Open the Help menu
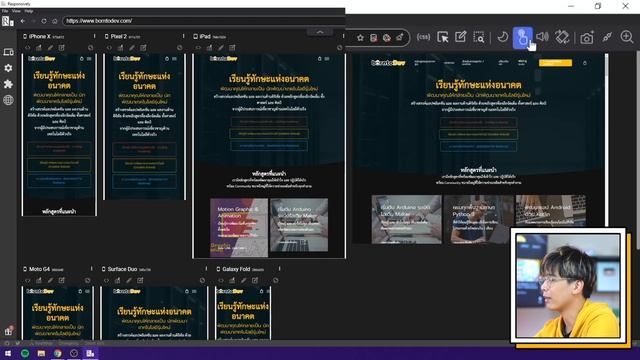The width and height of the screenshot is (640, 360). click(x=29, y=11)
